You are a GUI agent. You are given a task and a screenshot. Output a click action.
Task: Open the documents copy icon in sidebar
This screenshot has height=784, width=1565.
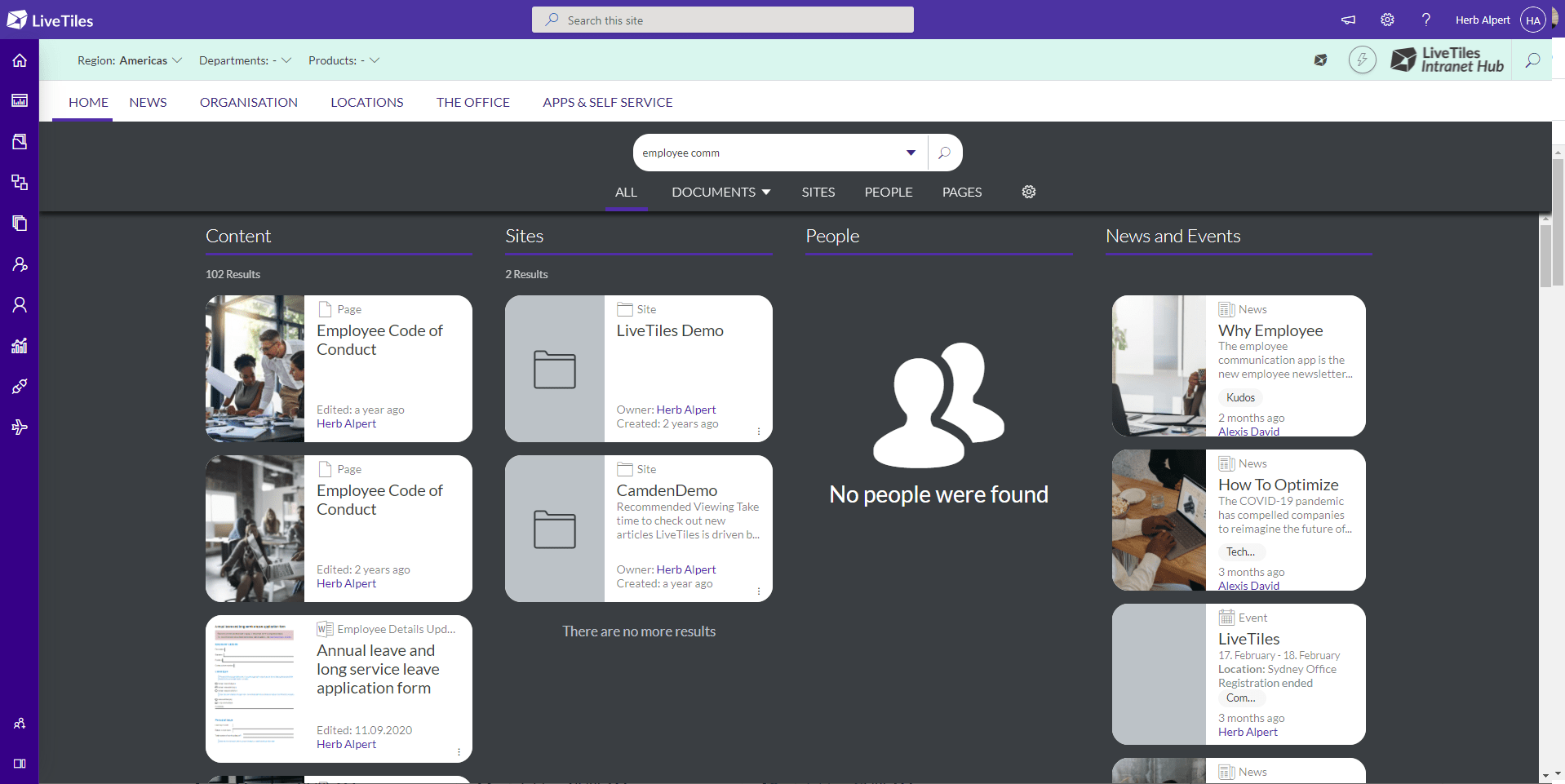point(20,223)
